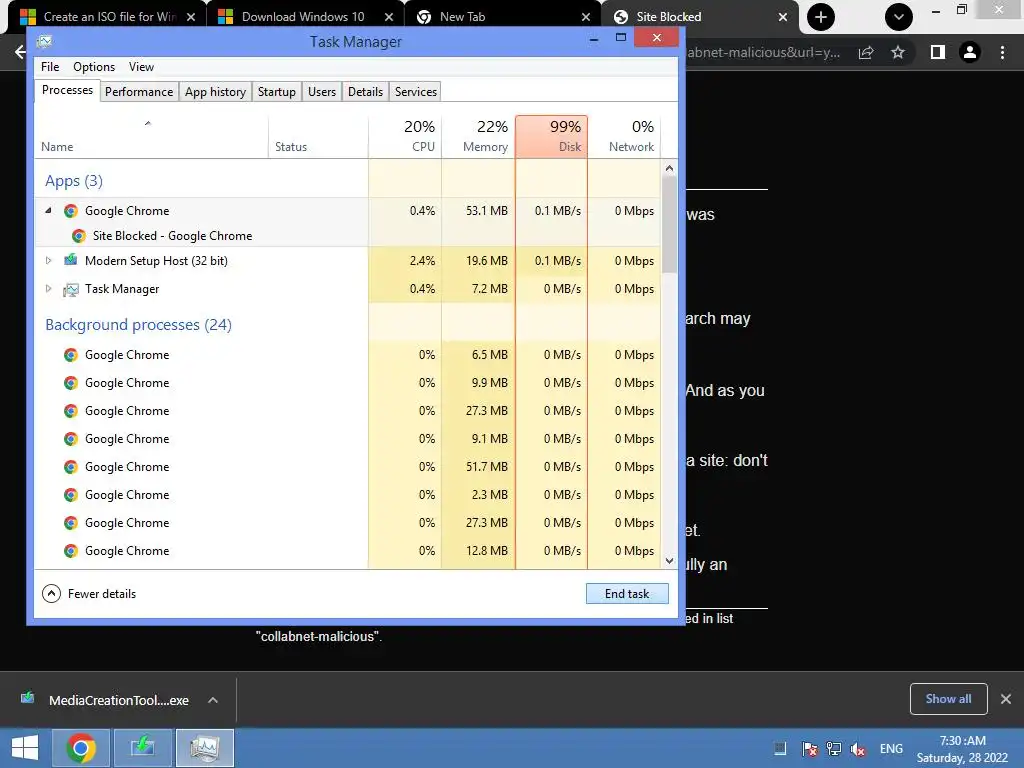
Task: Sort processes by Memory column
Action: [x=479, y=136]
